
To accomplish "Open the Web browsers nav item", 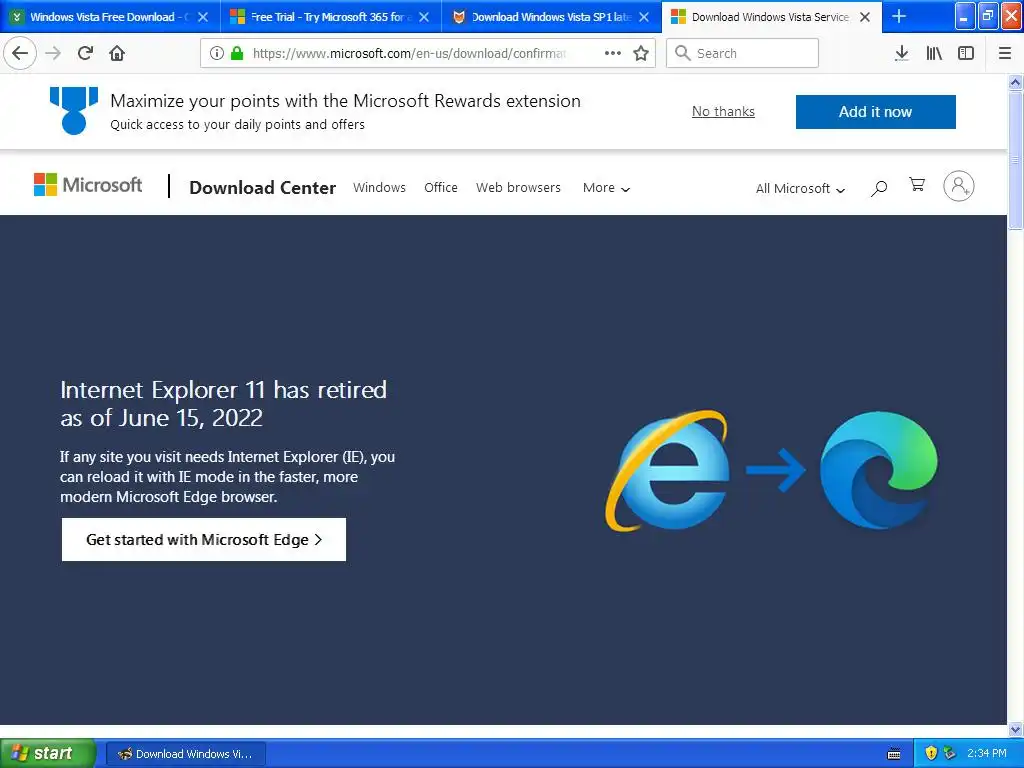I will (x=518, y=187).
